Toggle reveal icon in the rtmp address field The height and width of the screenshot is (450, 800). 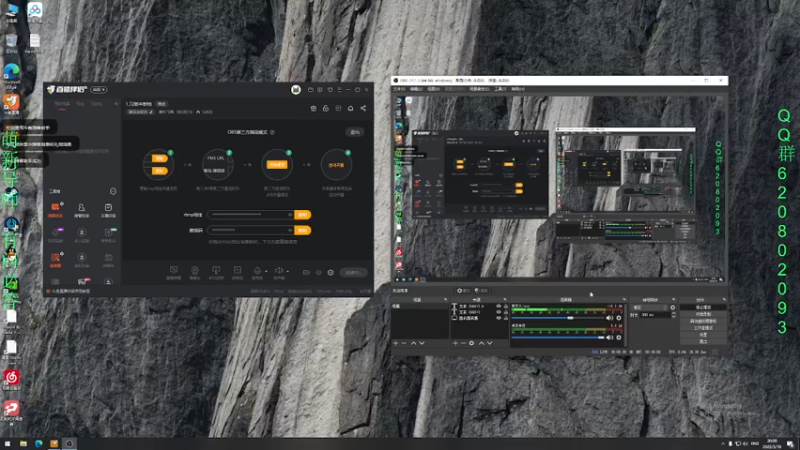tap(290, 215)
